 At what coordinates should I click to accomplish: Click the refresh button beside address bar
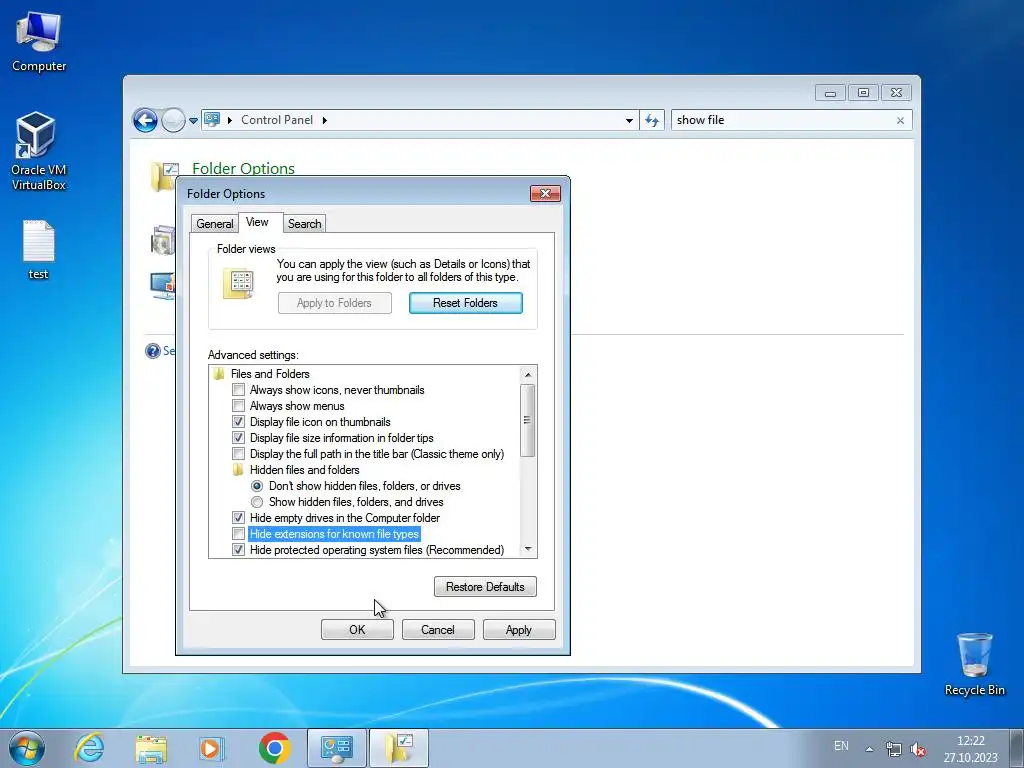pyautogui.click(x=652, y=120)
